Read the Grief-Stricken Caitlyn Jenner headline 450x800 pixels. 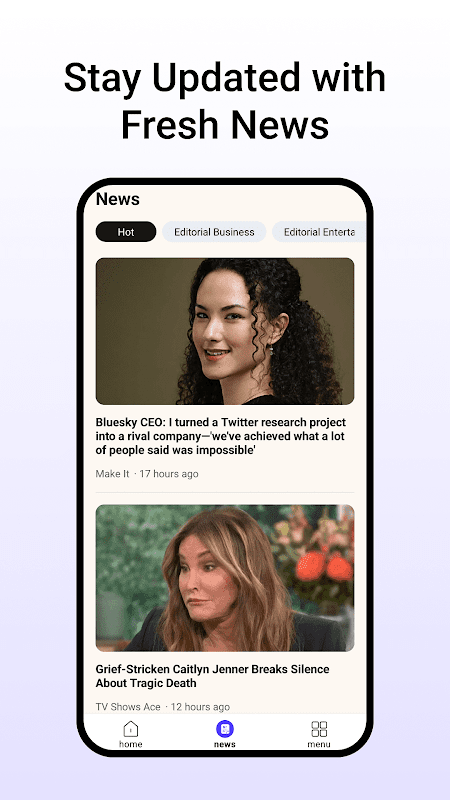pyautogui.click(x=212, y=676)
